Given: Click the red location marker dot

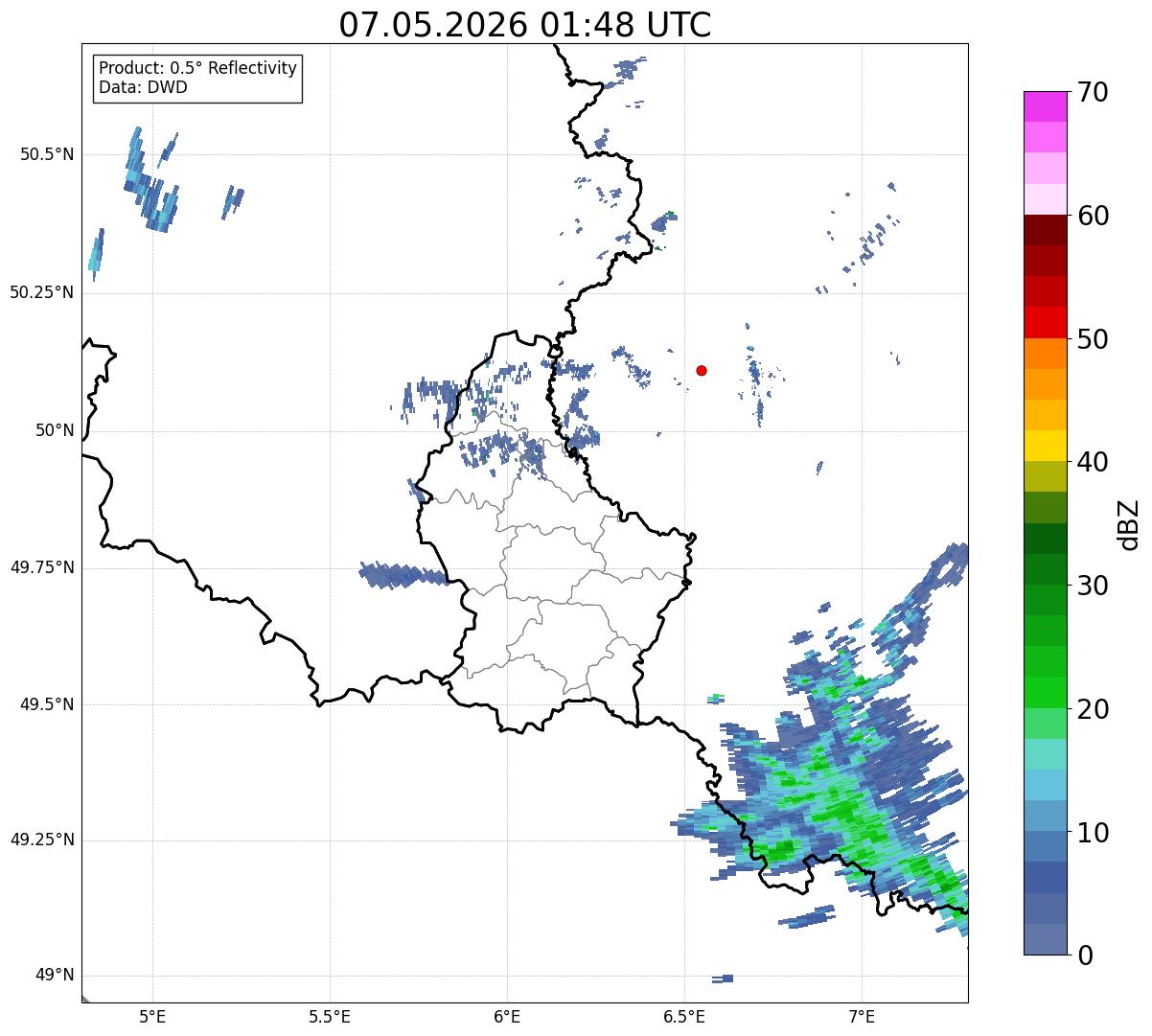Looking at the screenshot, I should tap(702, 370).
